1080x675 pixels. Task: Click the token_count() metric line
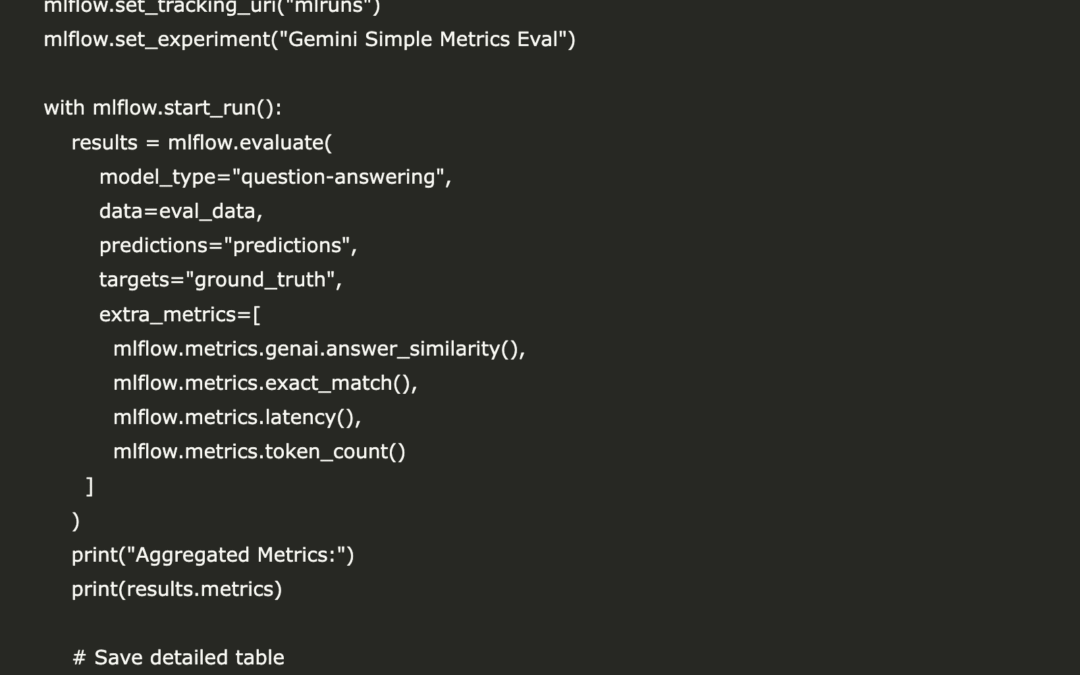click(x=260, y=452)
